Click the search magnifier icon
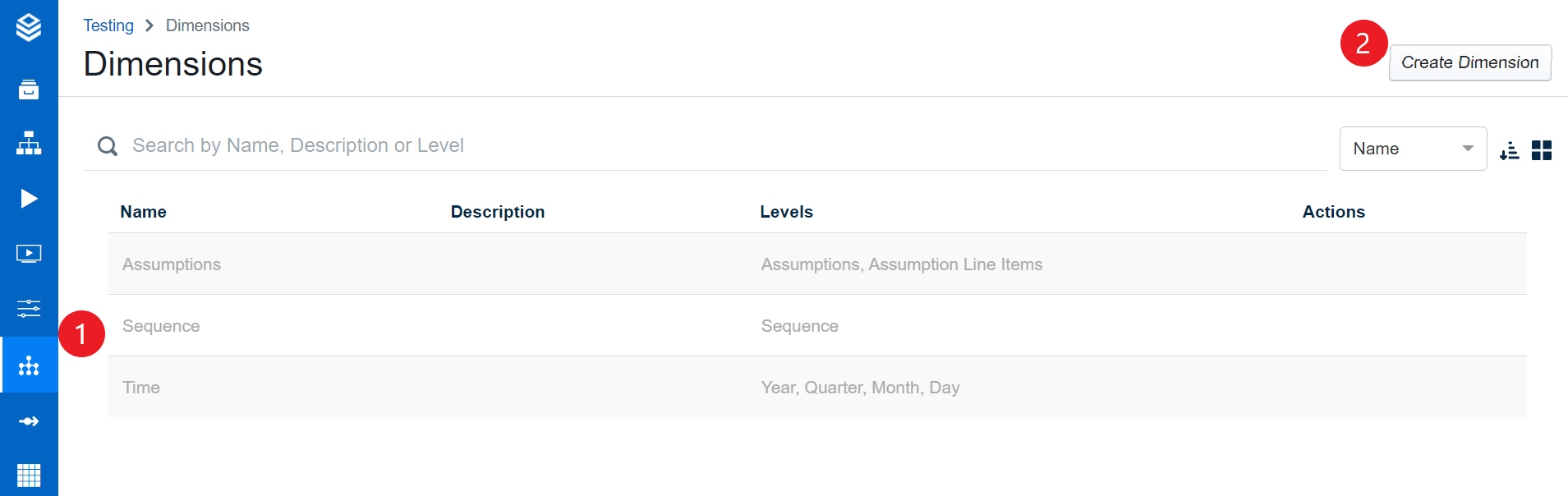 (108, 146)
